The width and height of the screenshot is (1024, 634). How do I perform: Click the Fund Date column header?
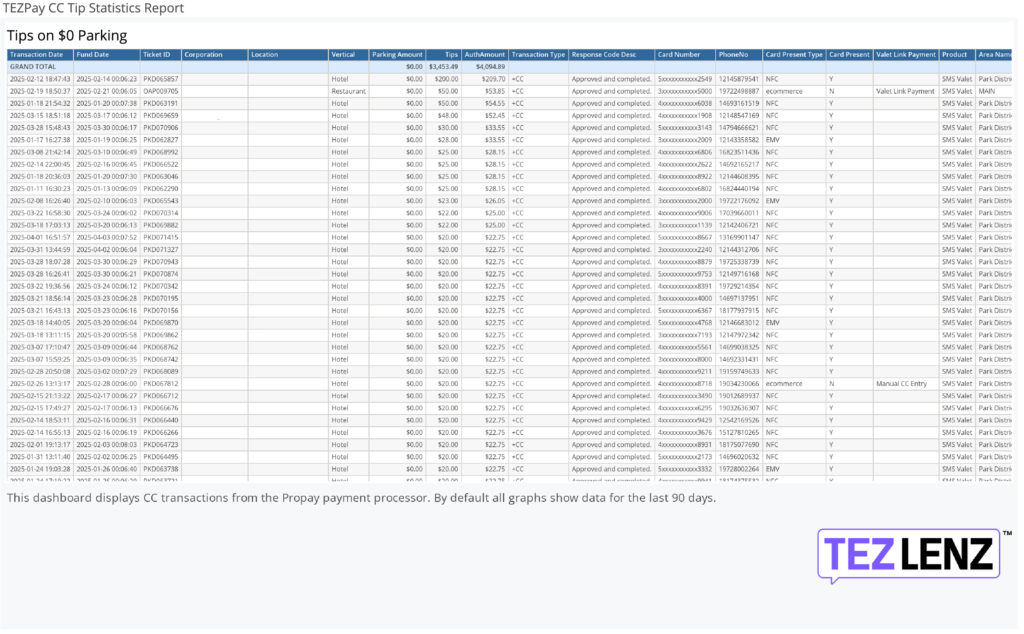point(107,55)
